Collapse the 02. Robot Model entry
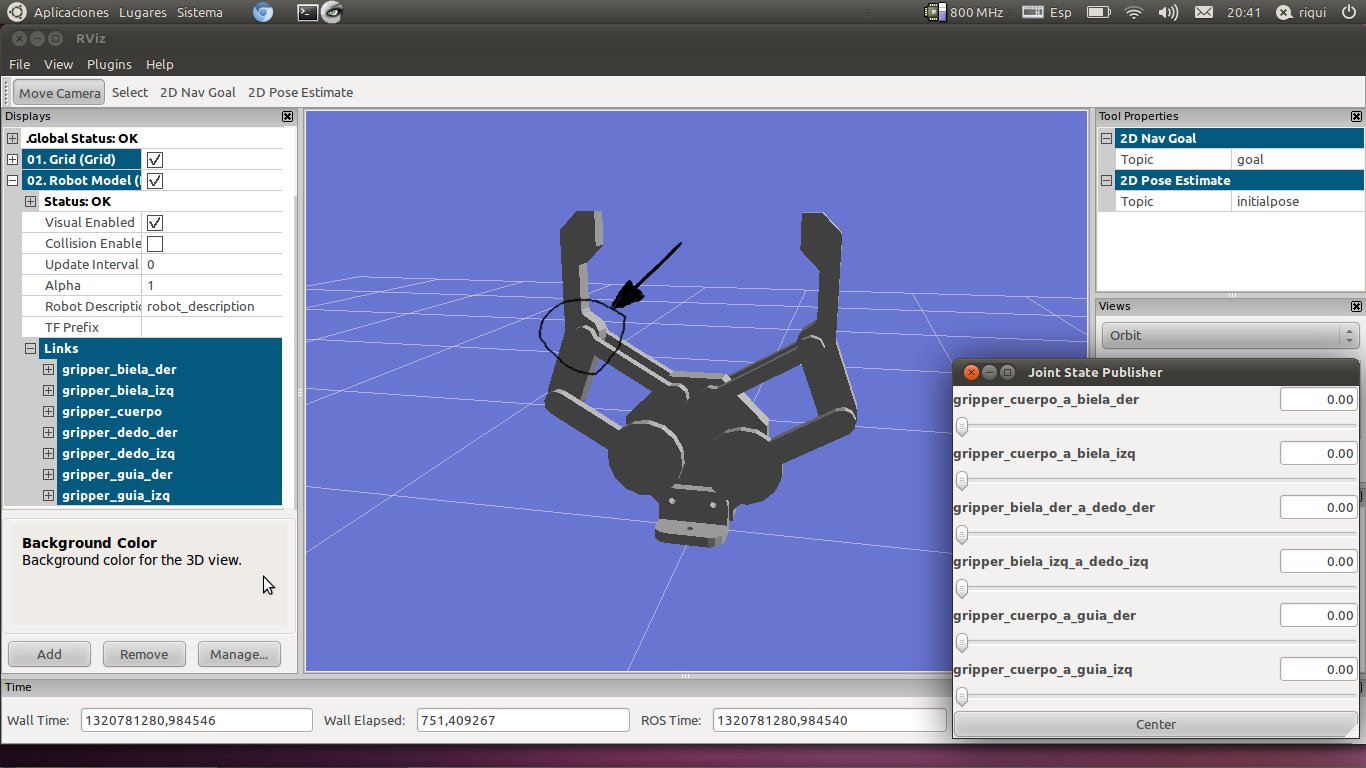 [13, 180]
